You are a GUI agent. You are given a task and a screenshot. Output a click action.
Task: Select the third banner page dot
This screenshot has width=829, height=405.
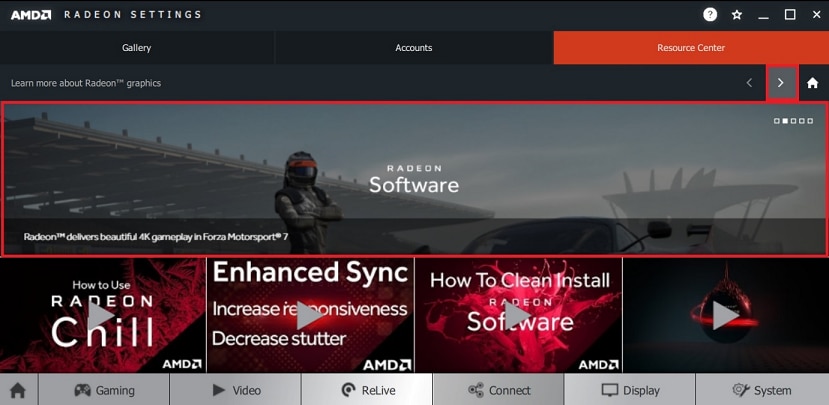pyautogui.click(x=794, y=121)
